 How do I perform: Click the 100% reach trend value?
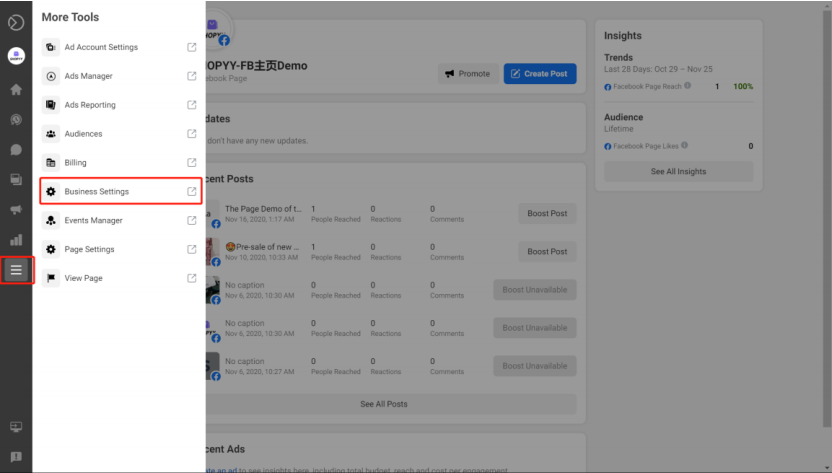pyautogui.click(x=743, y=86)
